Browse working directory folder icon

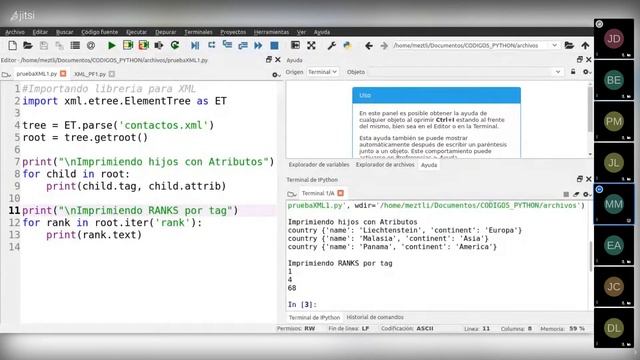(569, 45)
